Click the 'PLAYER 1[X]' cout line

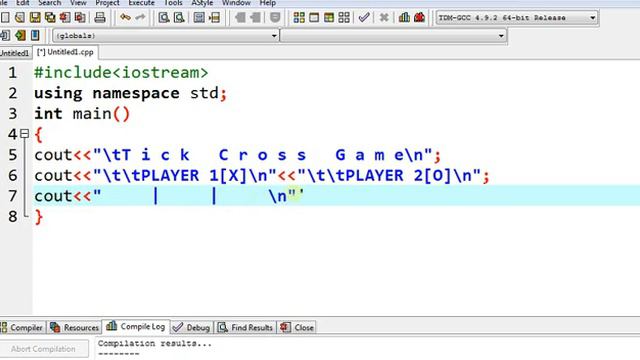pyautogui.click(x=262, y=176)
